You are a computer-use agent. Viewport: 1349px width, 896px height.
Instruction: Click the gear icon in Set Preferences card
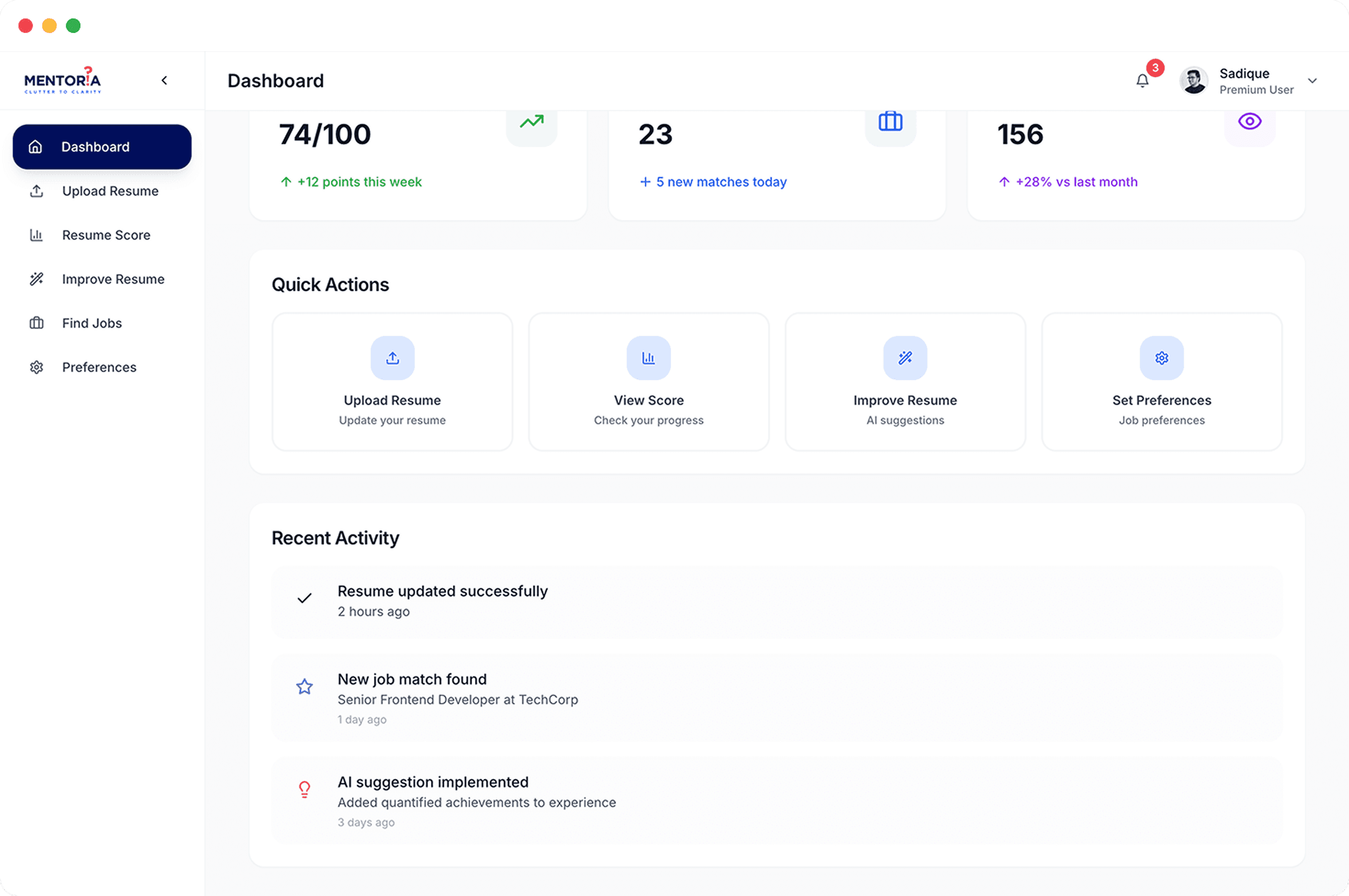click(x=1161, y=358)
